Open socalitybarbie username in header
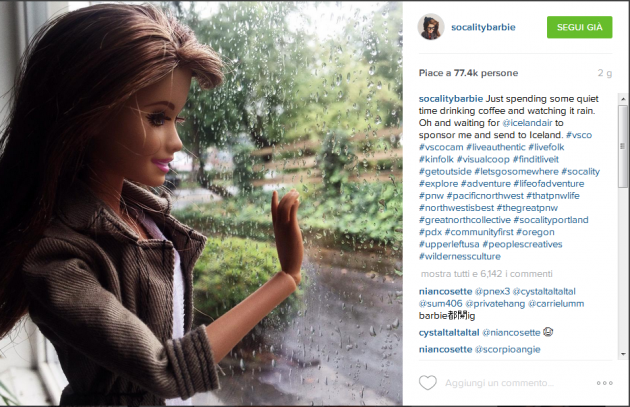 click(483, 27)
